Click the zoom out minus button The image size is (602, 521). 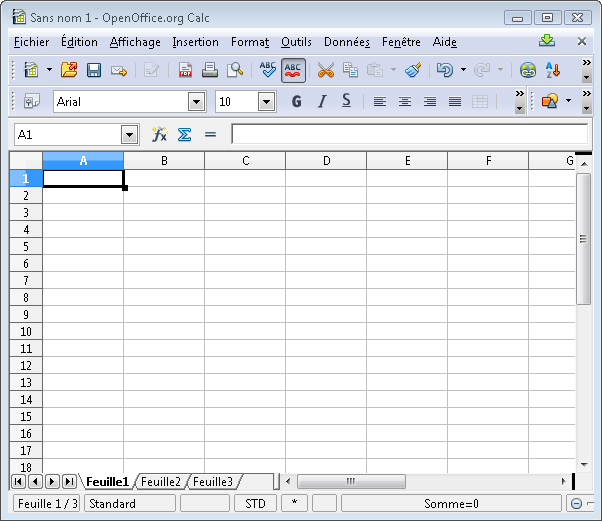coord(576,503)
